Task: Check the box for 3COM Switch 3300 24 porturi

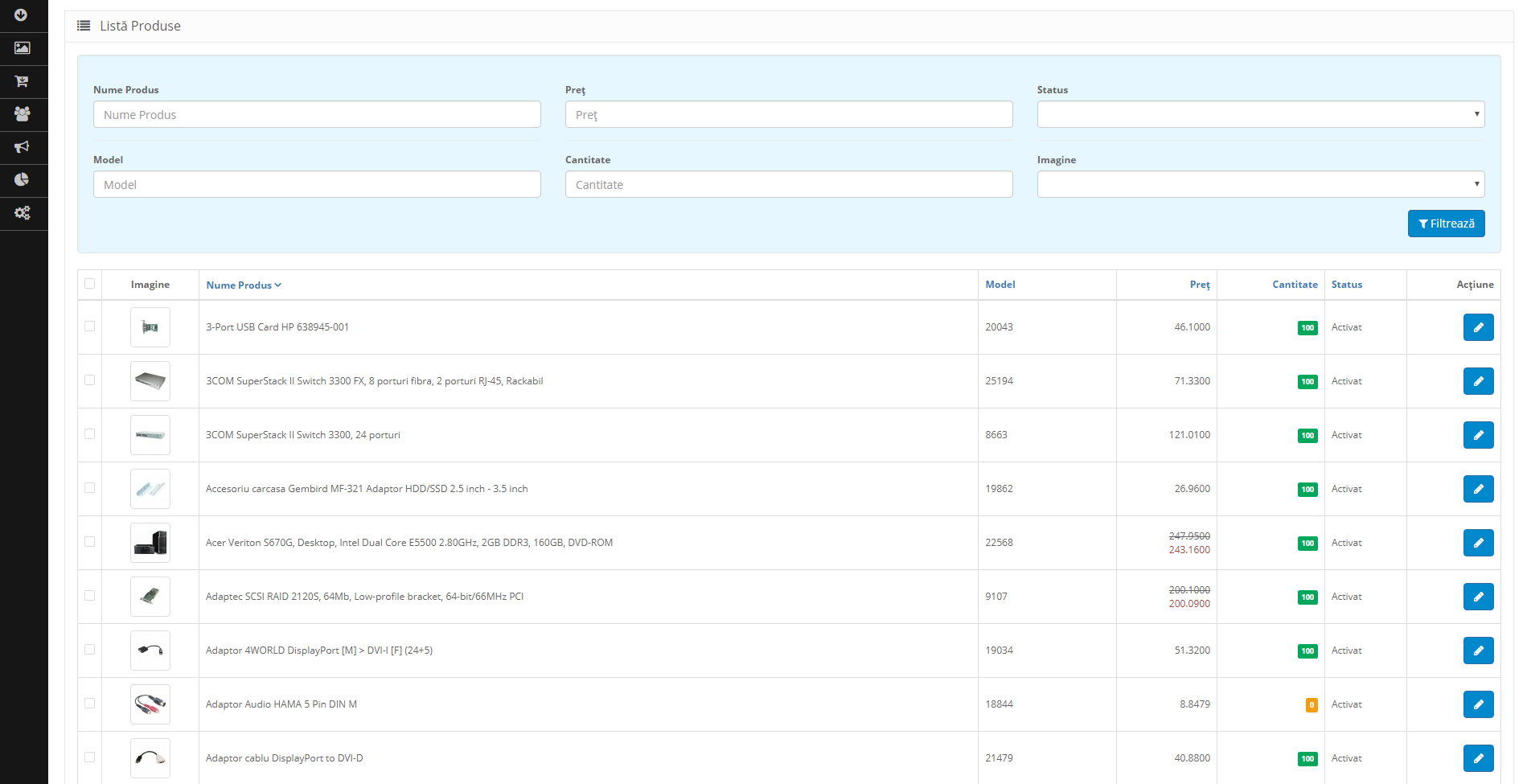Action: [x=89, y=434]
